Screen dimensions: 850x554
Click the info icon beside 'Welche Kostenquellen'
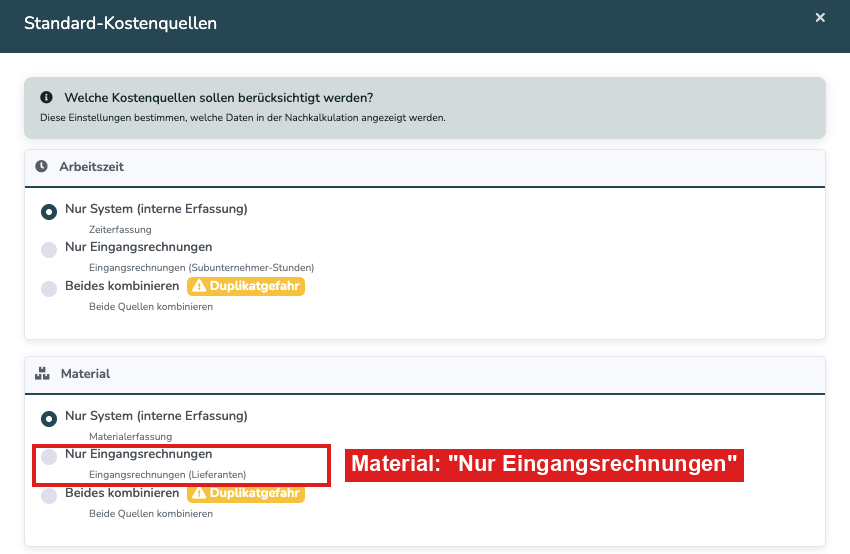(x=47, y=98)
